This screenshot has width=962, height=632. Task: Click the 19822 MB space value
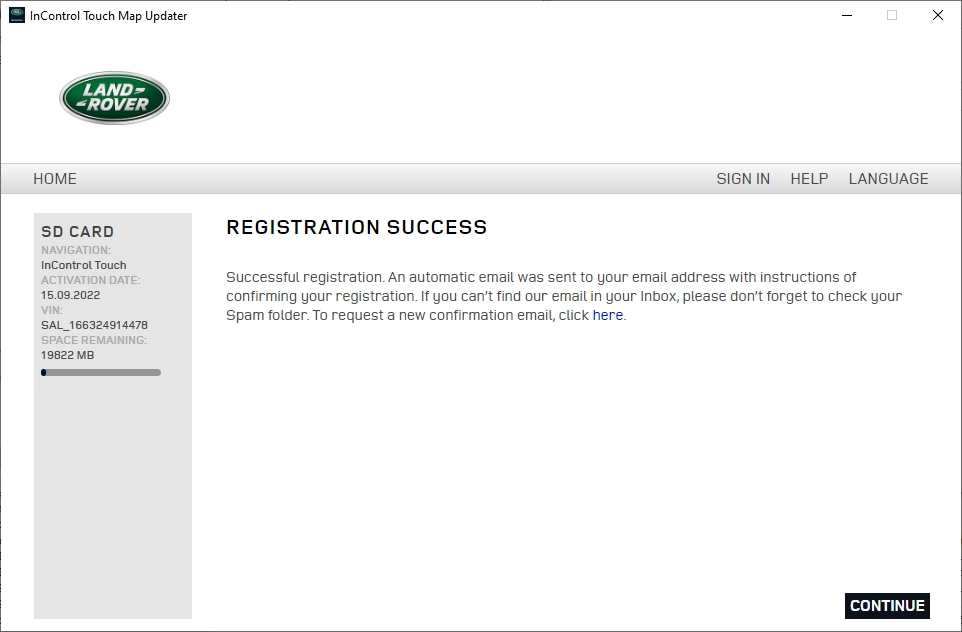(x=67, y=355)
